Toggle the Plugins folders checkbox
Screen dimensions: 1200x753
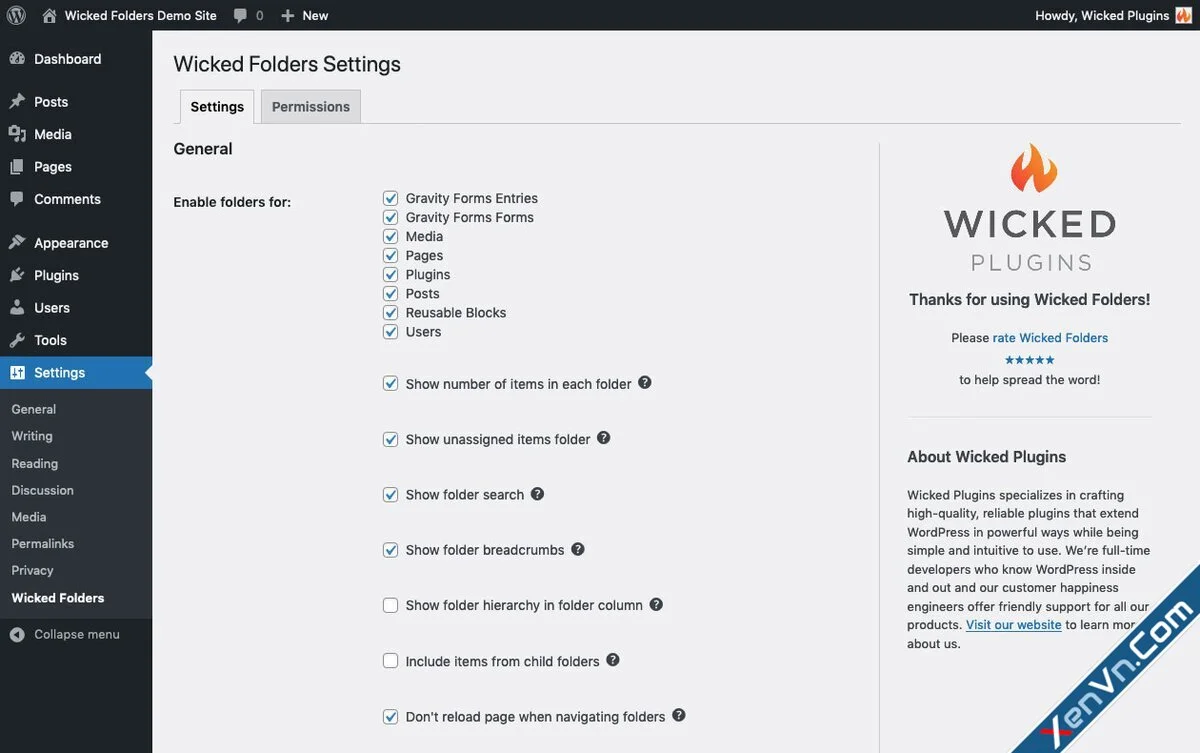391,274
